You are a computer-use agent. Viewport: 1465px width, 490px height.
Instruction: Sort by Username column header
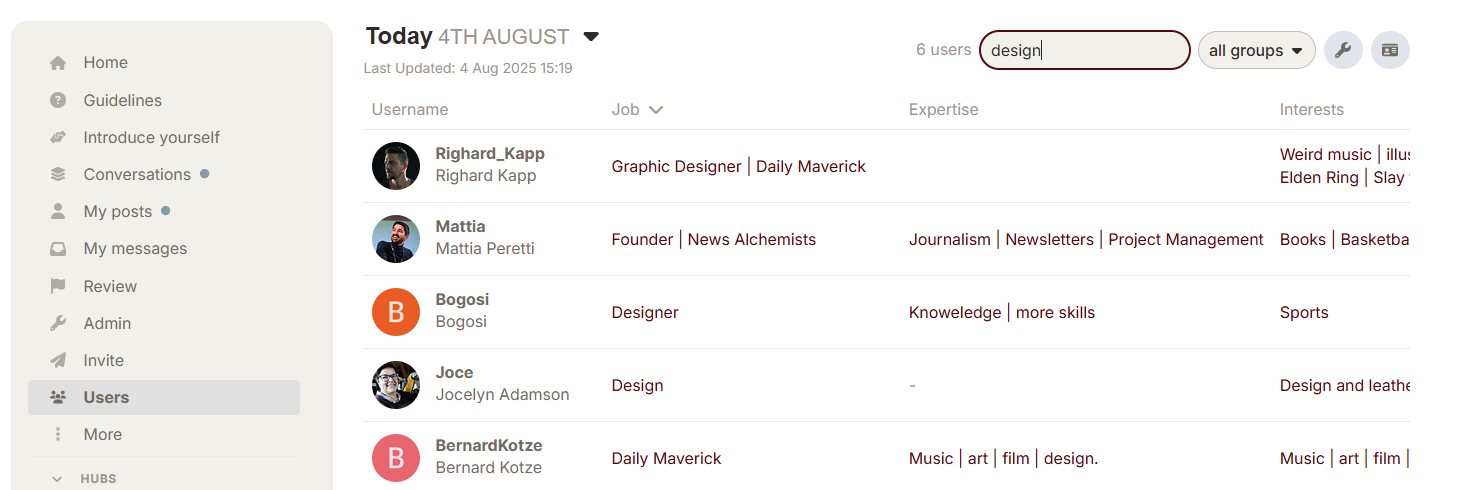[410, 110]
